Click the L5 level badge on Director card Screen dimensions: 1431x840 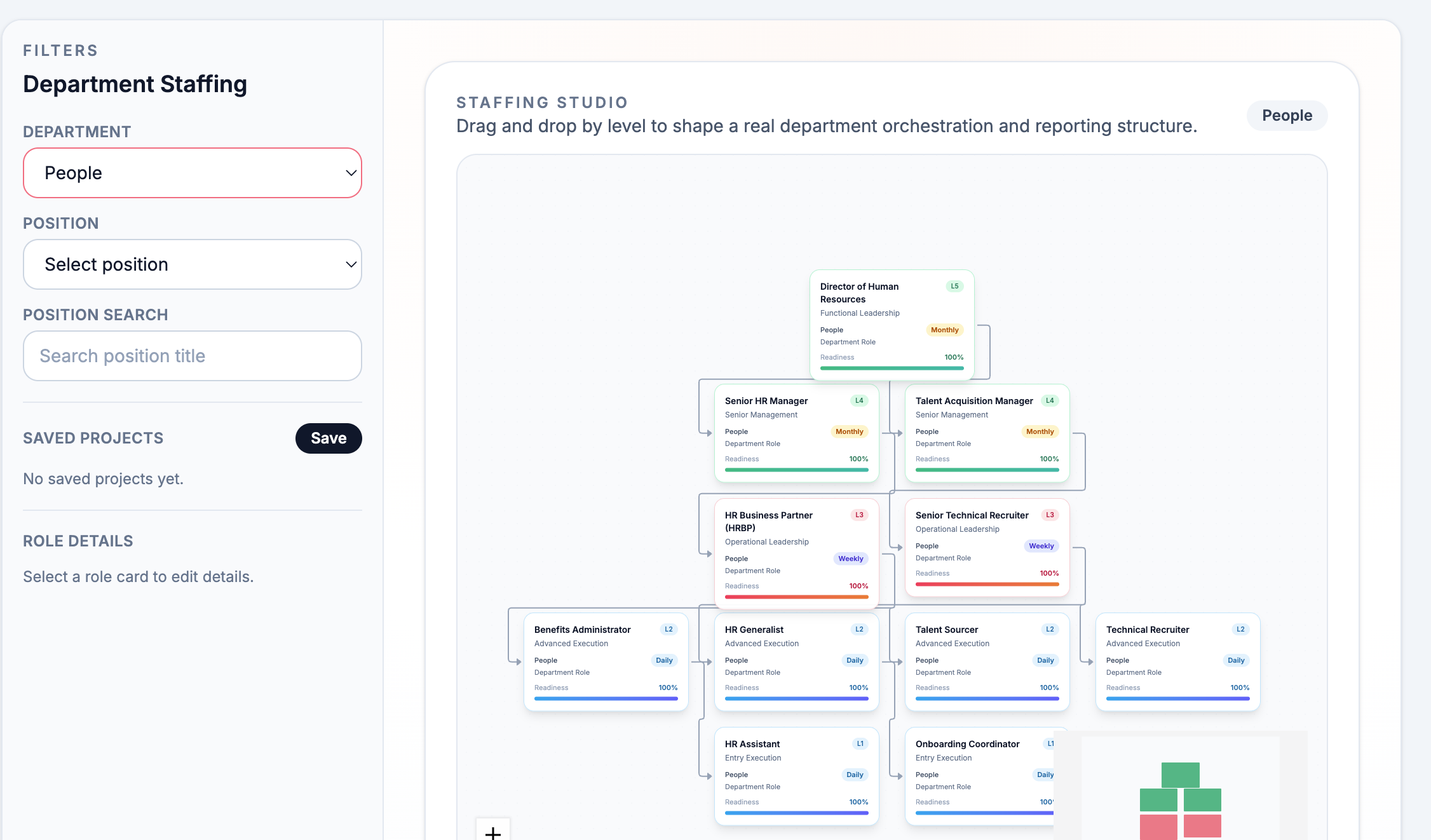click(954, 286)
